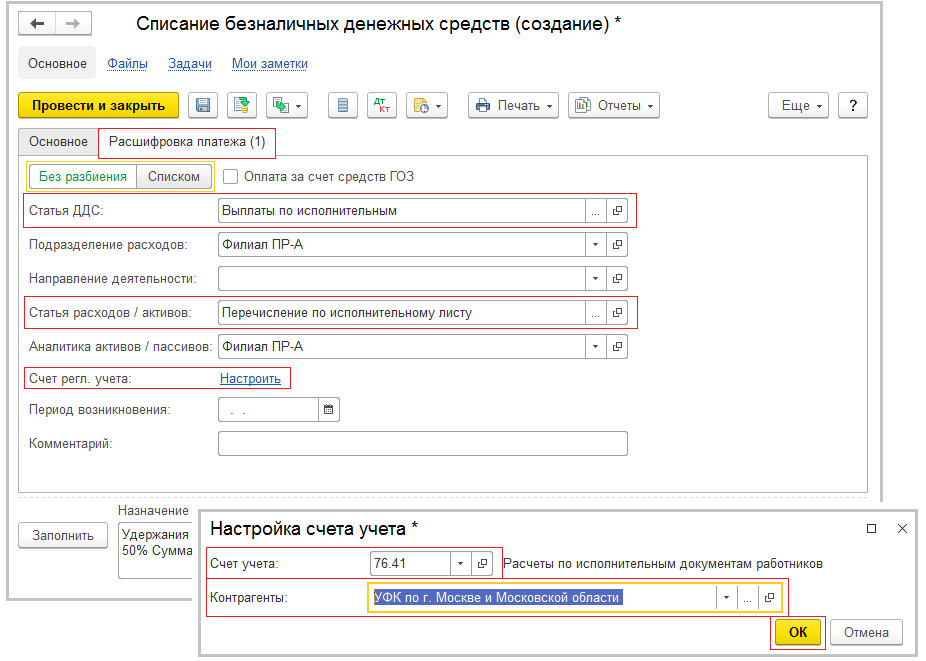
Task: Open the Статья ДДС item form icon
Action: (618, 211)
